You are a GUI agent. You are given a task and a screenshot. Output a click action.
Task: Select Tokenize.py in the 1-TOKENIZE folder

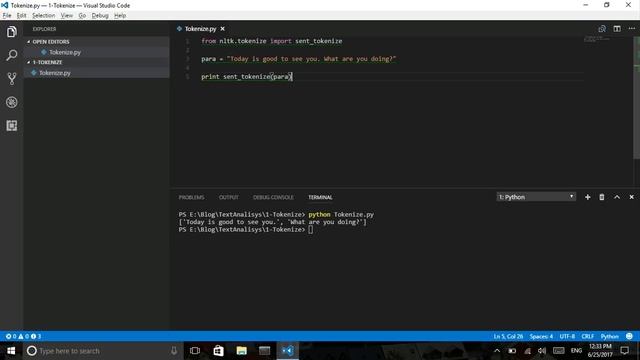point(96,73)
